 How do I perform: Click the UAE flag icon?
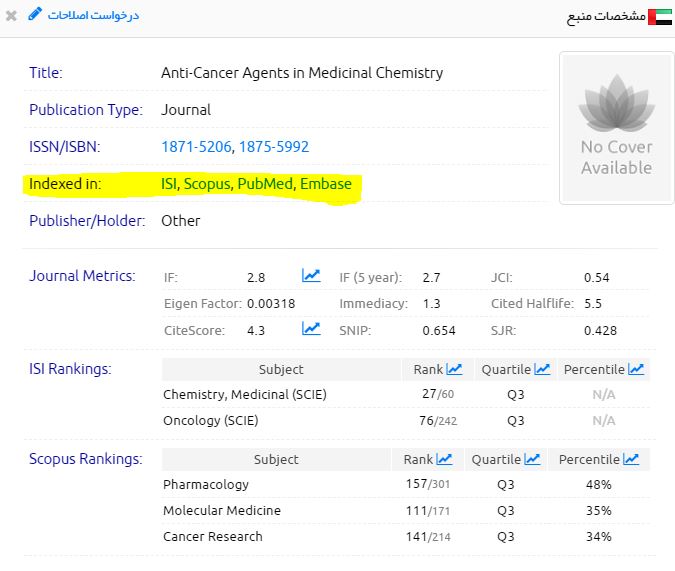point(660,17)
